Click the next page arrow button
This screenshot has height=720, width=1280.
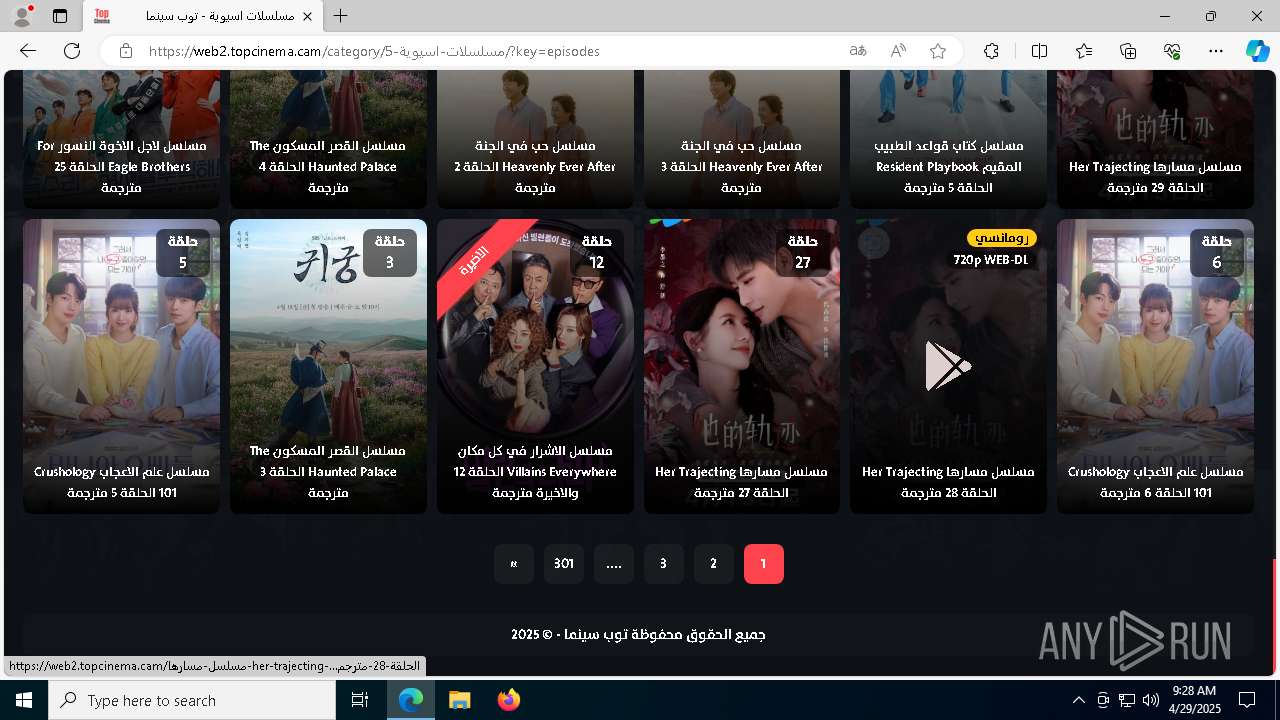point(514,564)
